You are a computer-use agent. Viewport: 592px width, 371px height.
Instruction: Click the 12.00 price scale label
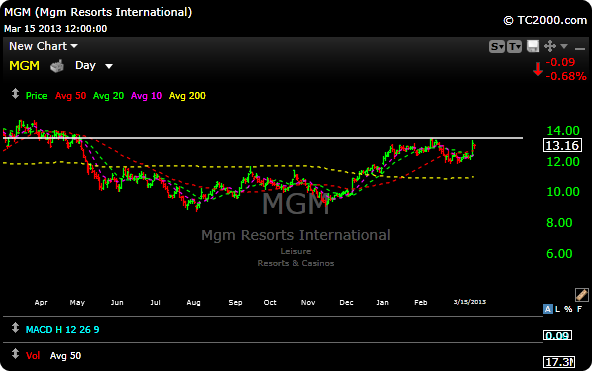point(563,162)
